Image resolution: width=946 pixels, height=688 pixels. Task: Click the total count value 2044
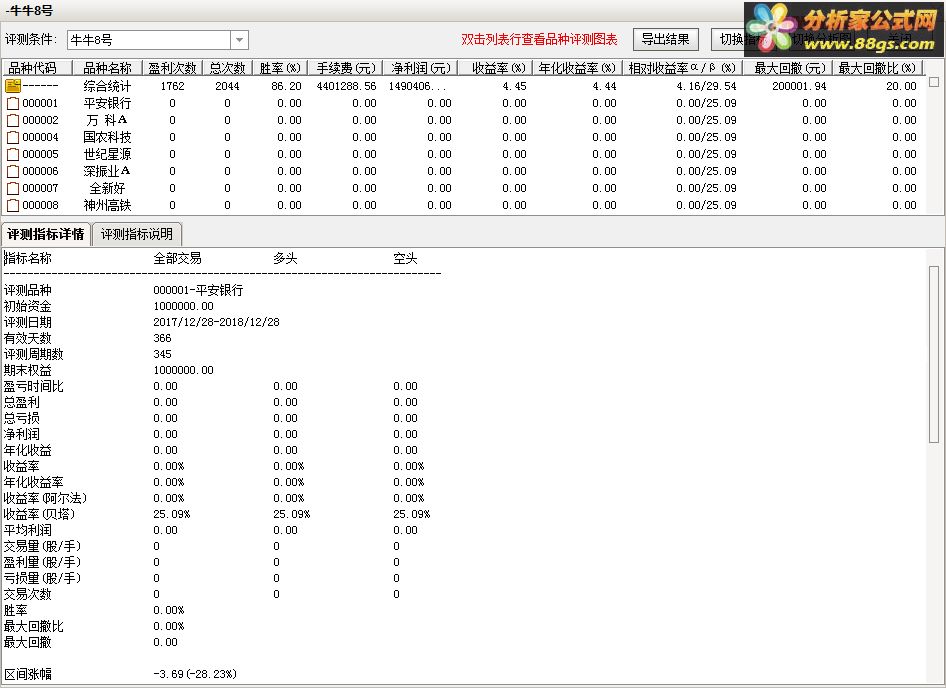227,86
